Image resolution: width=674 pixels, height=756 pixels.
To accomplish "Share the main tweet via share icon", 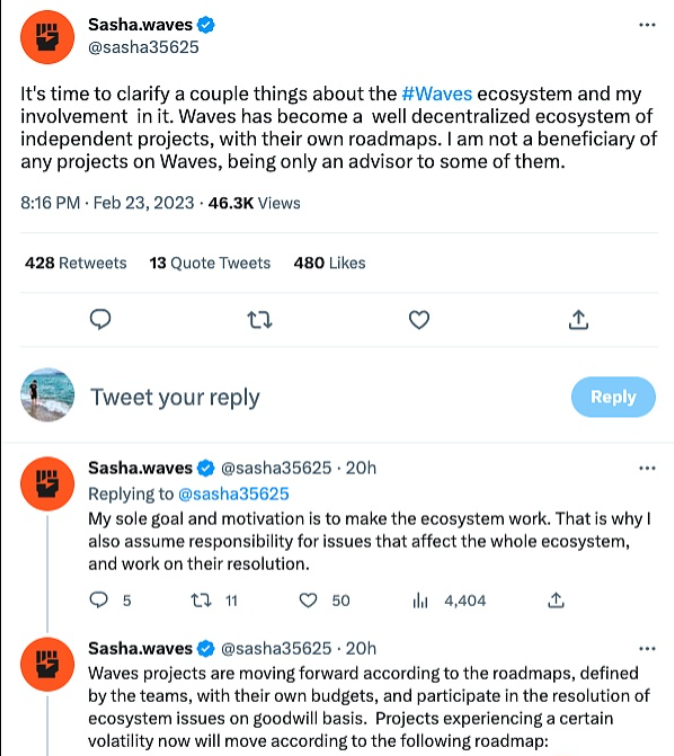I will coord(578,320).
